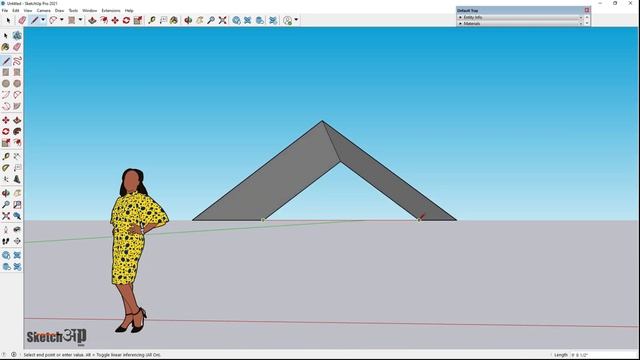The height and width of the screenshot is (360, 640).
Task: Click the Default Tray pin button
Action: pyautogui.click(x=587, y=10)
